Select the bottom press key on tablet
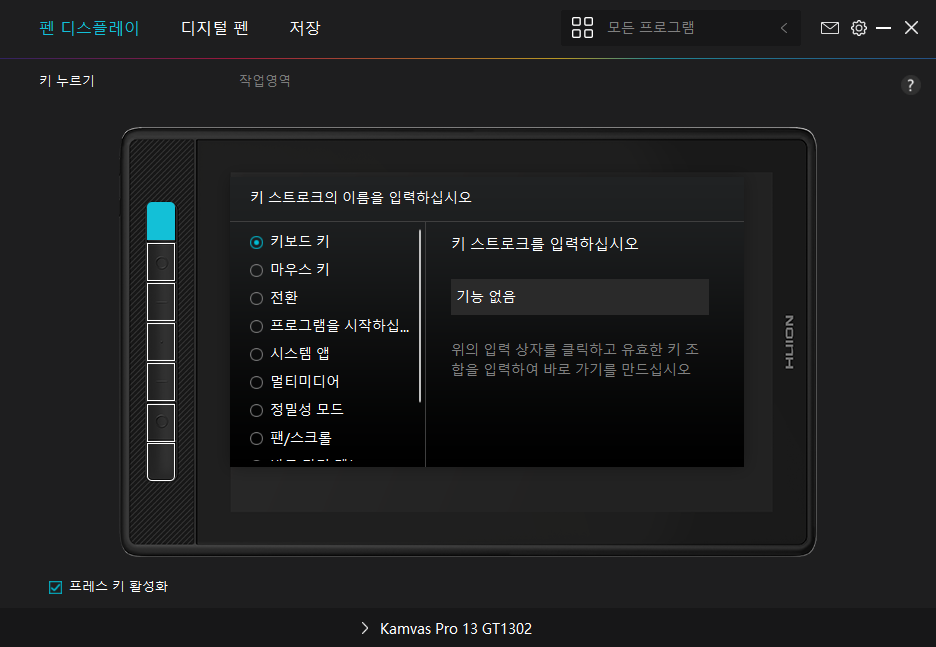This screenshot has width=936, height=647. 161,462
